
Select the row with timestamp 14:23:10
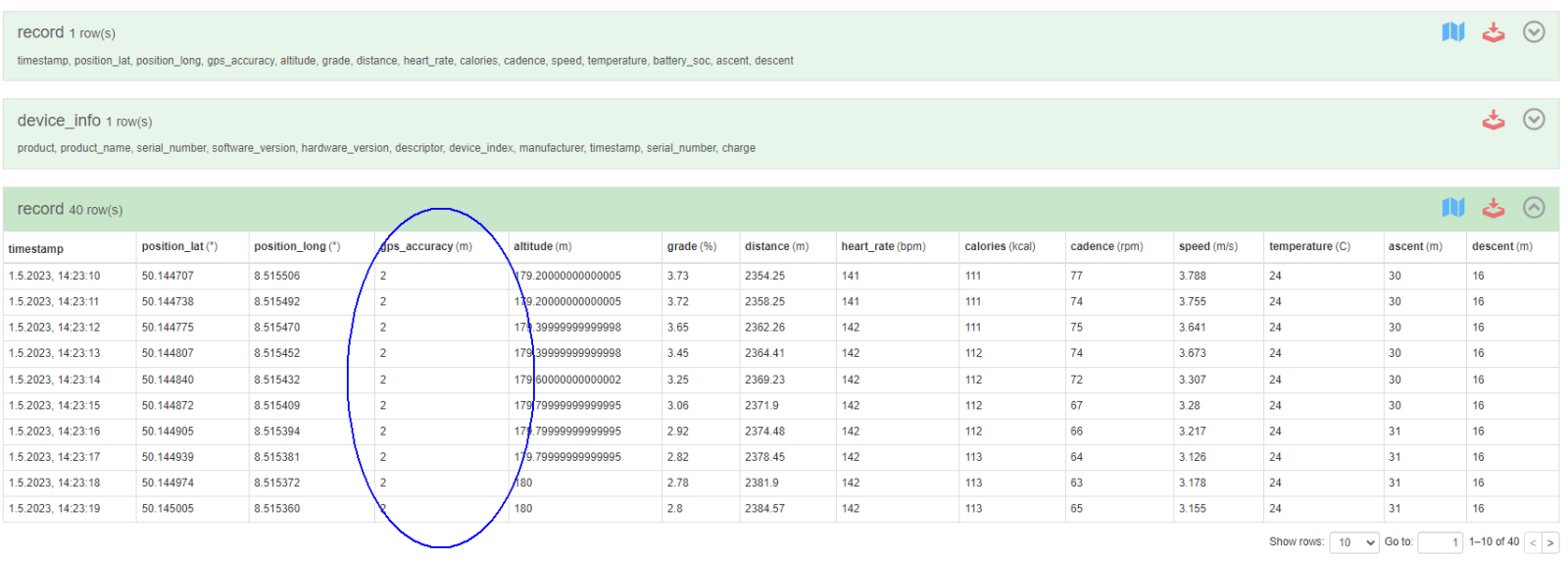coord(54,277)
